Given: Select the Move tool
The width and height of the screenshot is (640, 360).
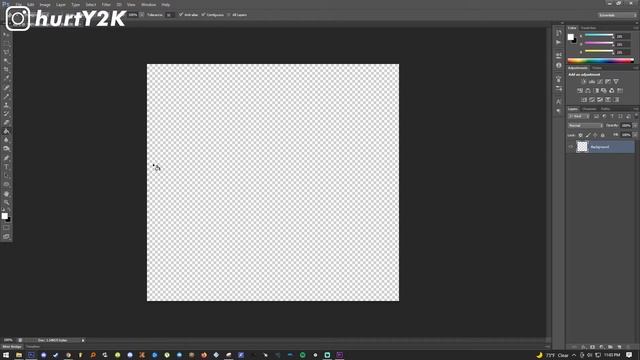Looking at the screenshot, I should pos(6,35).
